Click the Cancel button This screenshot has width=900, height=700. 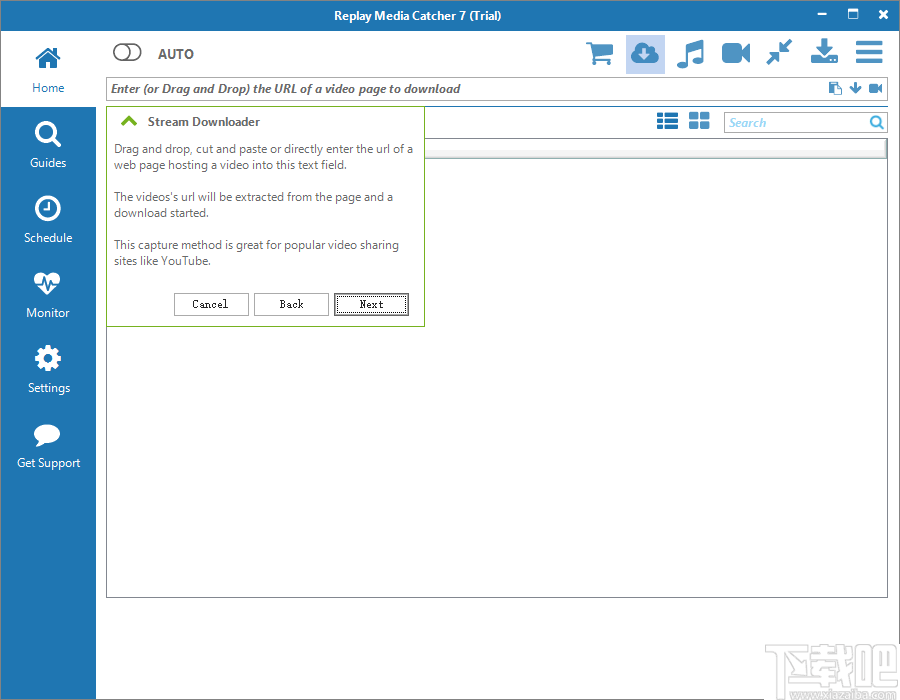coord(211,305)
